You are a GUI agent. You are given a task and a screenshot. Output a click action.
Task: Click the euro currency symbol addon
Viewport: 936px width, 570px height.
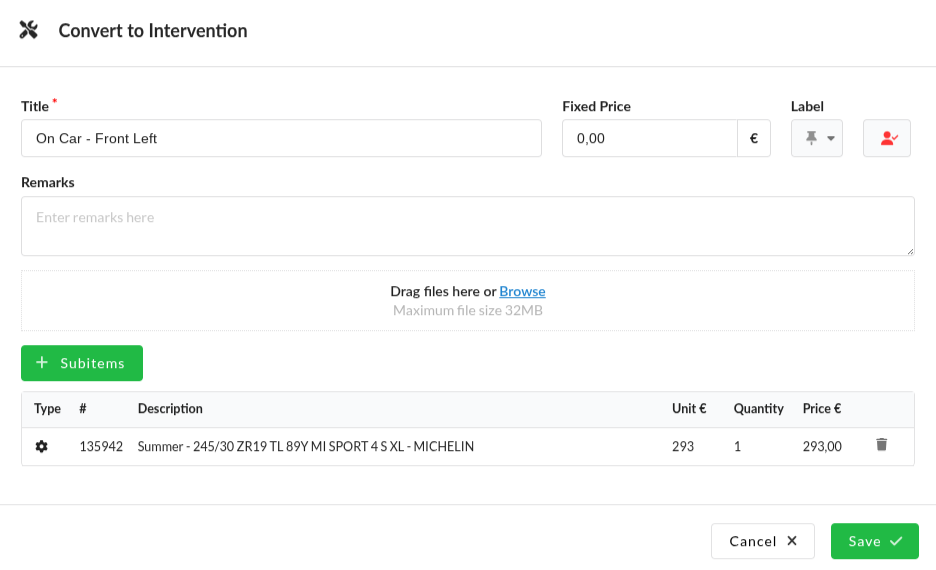pyautogui.click(x=754, y=139)
